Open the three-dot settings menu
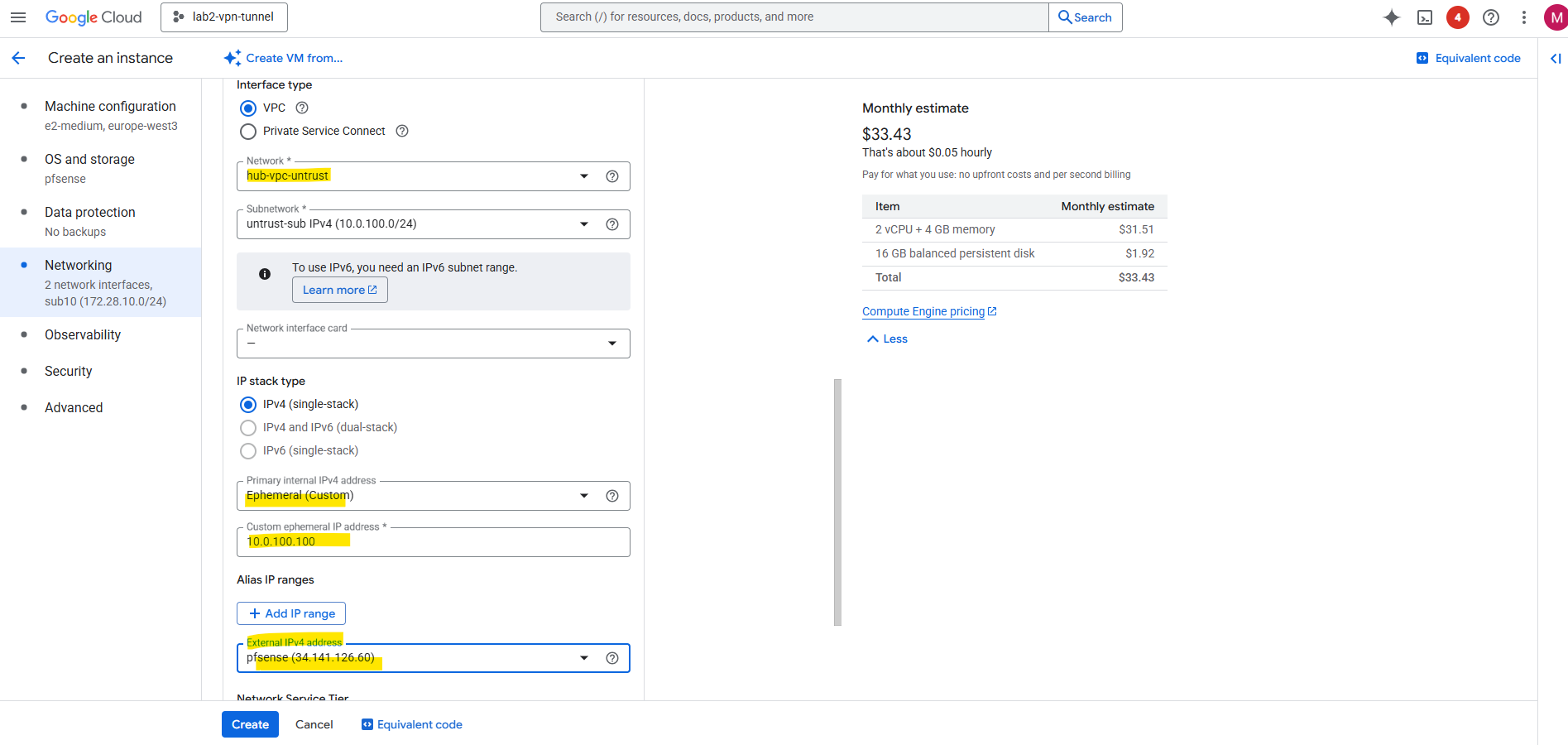The image size is (1568, 745). 1524,17
